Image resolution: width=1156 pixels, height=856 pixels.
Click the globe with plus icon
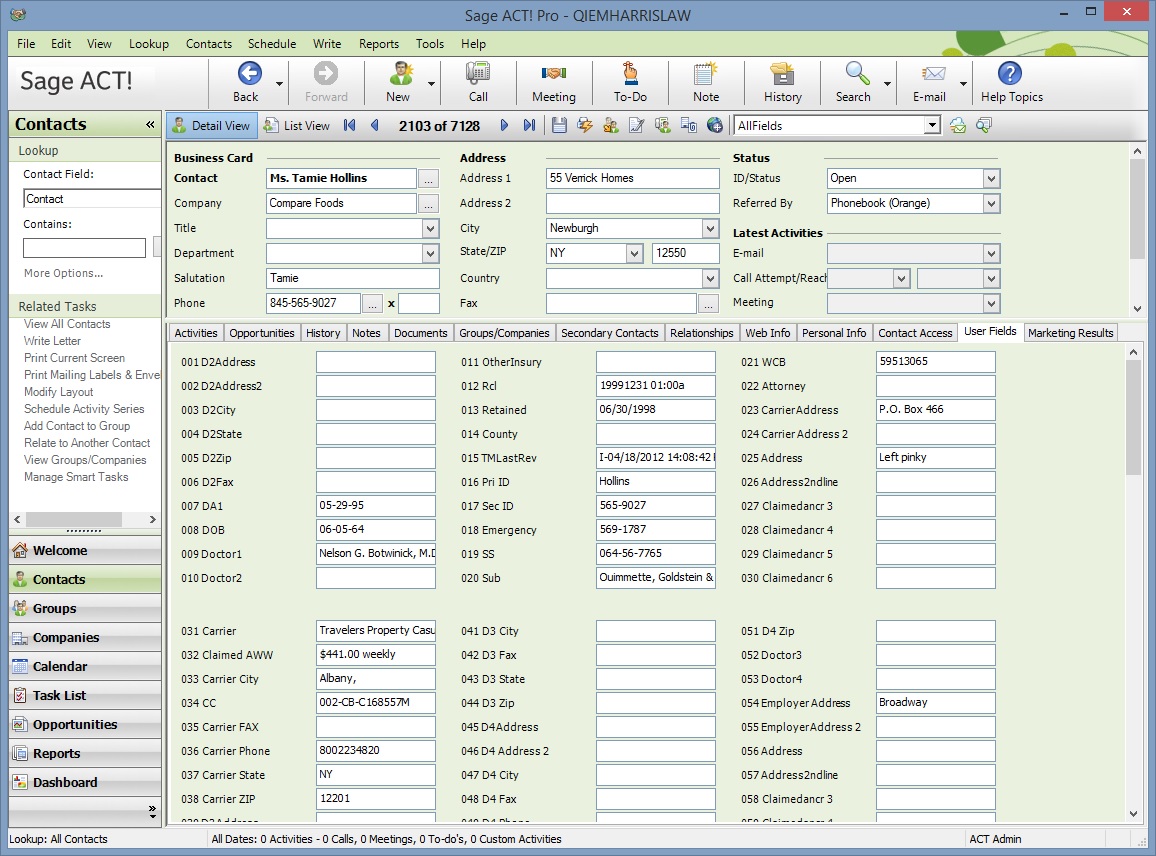[x=714, y=125]
